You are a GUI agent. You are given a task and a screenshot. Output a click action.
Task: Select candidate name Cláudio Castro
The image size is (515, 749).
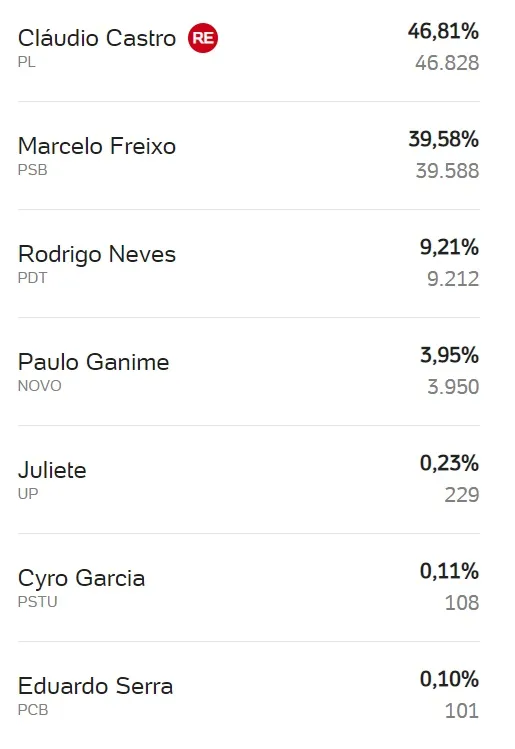tap(97, 38)
